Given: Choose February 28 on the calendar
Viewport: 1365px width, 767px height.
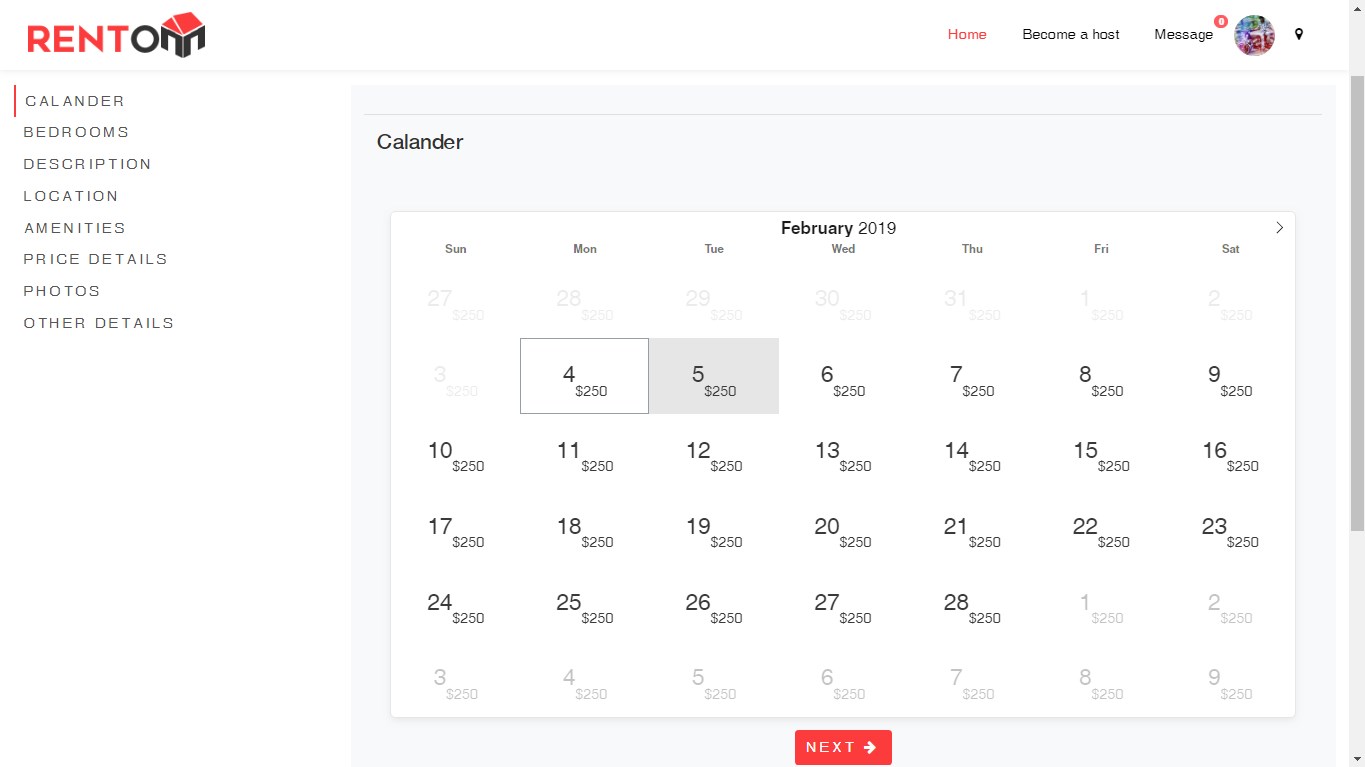Looking at the screenshot, I should [x=972, y=604].
